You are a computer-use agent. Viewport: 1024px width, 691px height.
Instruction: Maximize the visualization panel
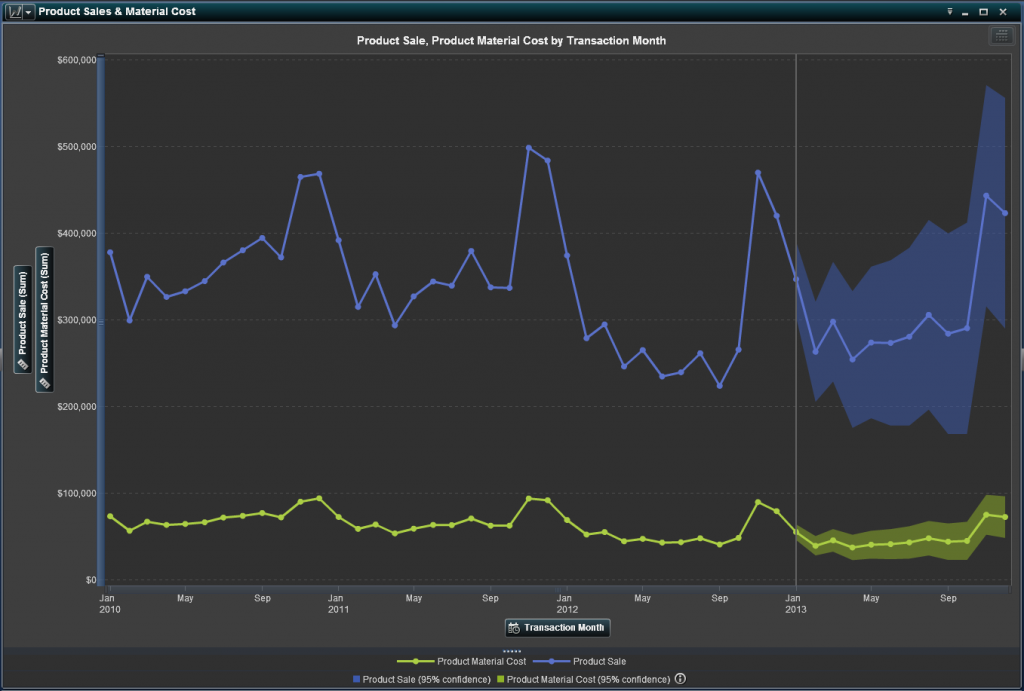point(984,11)
